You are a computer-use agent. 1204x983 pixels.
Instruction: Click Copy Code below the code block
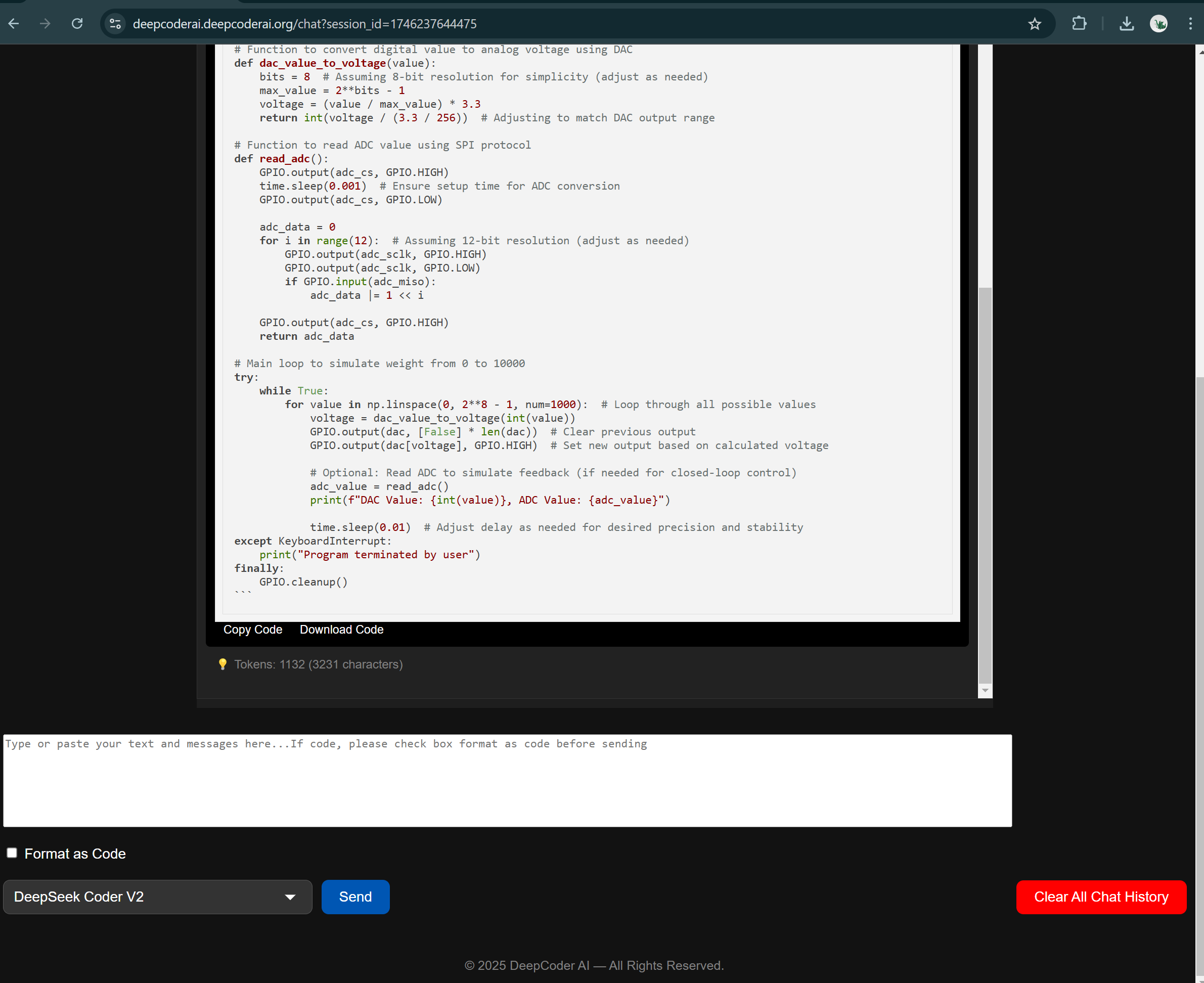[x=252, y=630]
